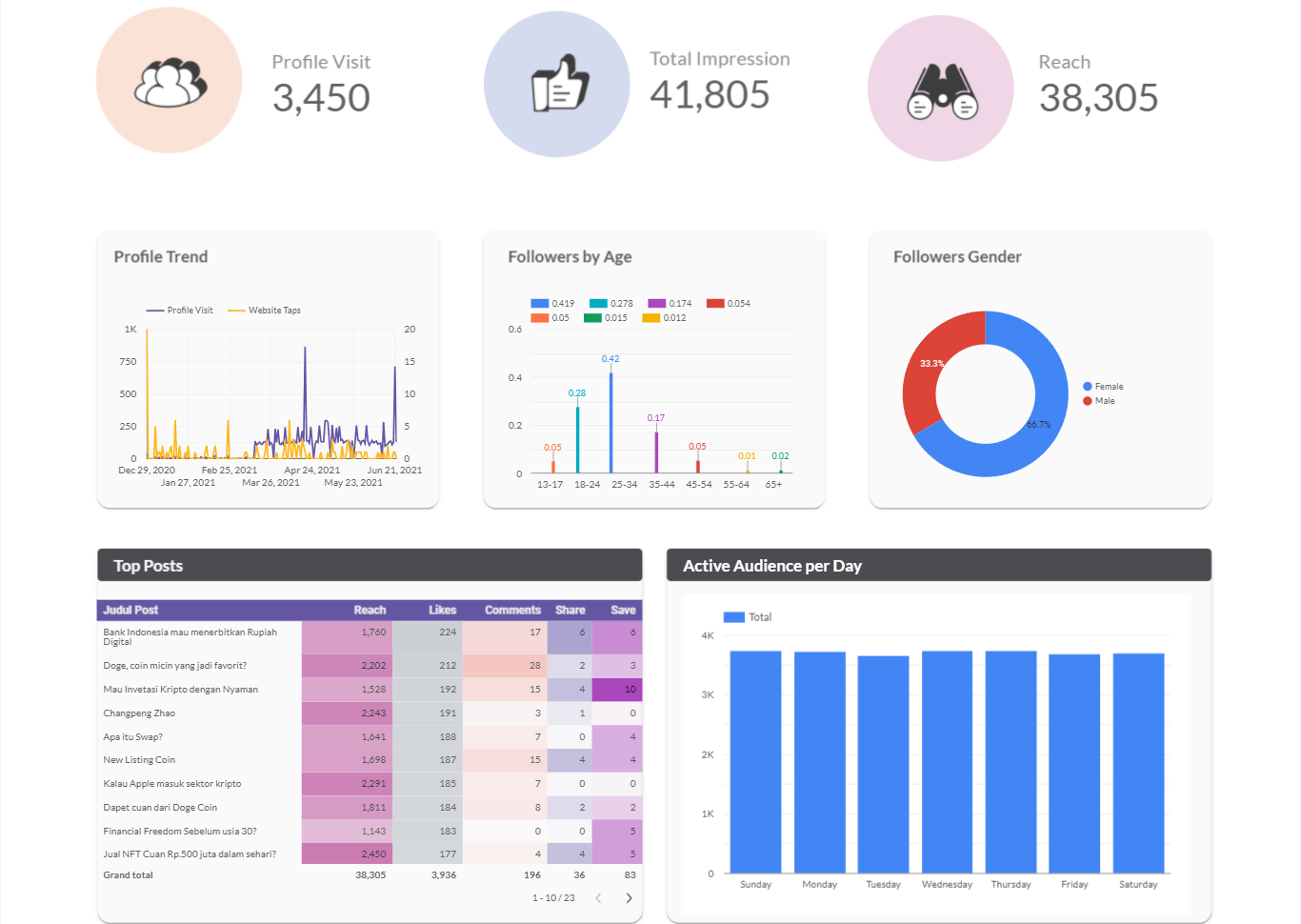Sort table by Comments column header
The image size is (1301, 924).
pos(512,610)
